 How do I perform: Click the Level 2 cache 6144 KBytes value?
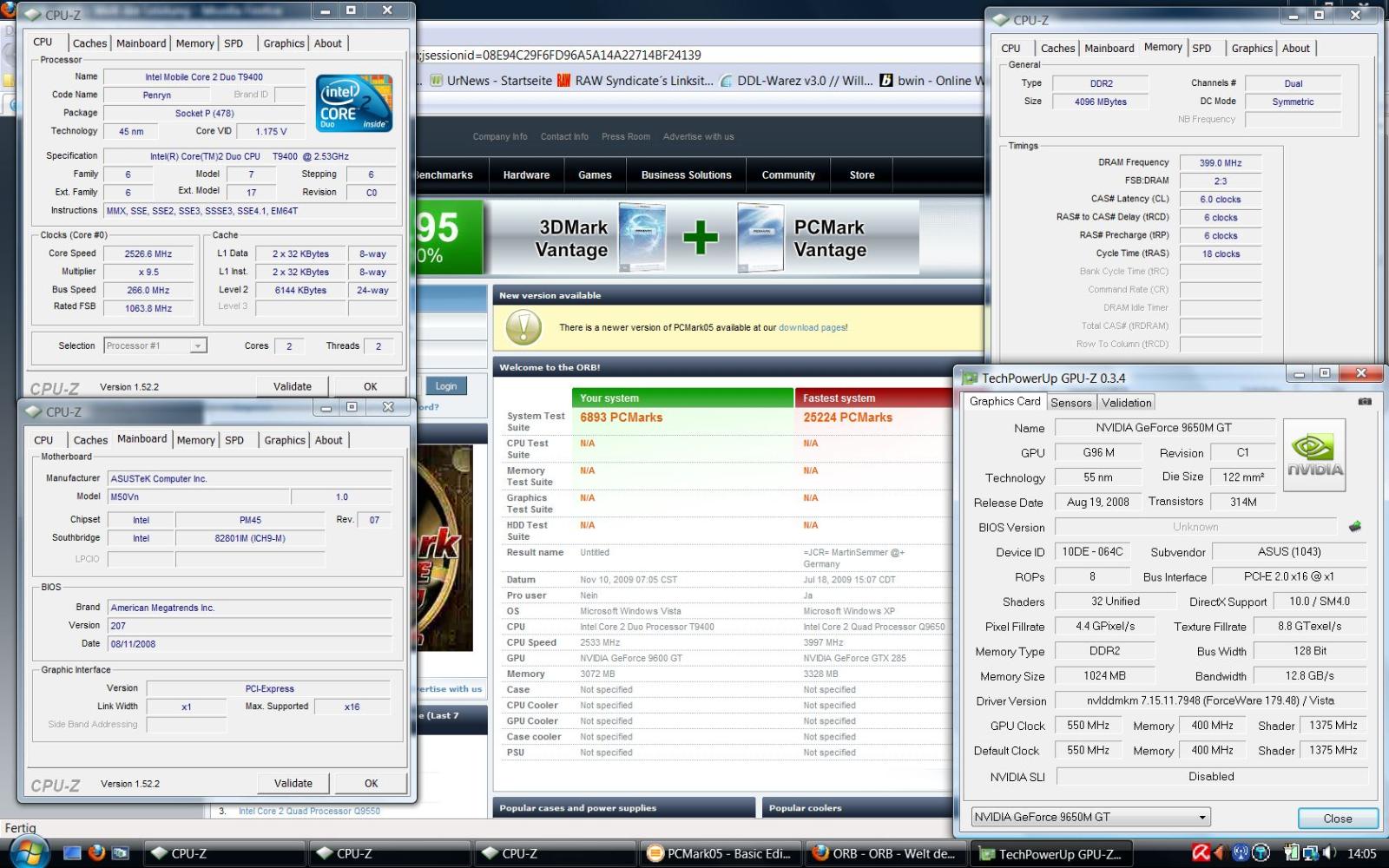[300, 290]
